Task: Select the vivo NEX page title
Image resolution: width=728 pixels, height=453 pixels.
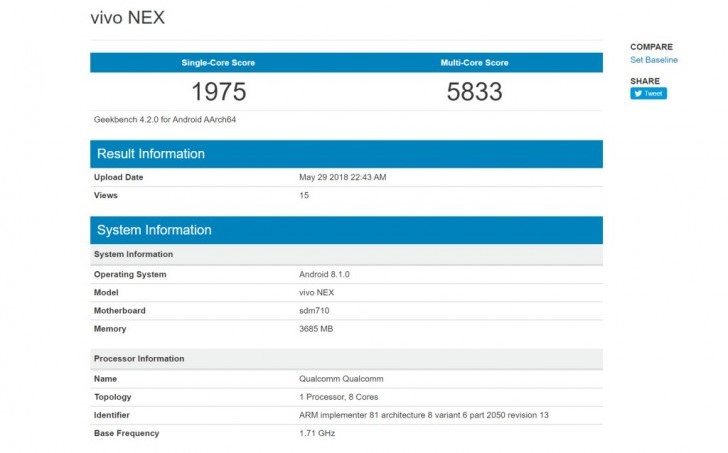Action: click(x=128, y=18)
